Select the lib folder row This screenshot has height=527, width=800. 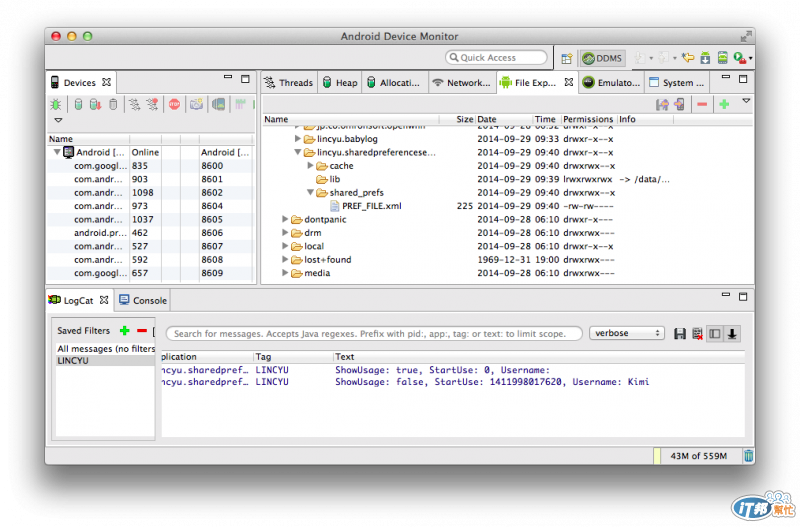[508, 179]
